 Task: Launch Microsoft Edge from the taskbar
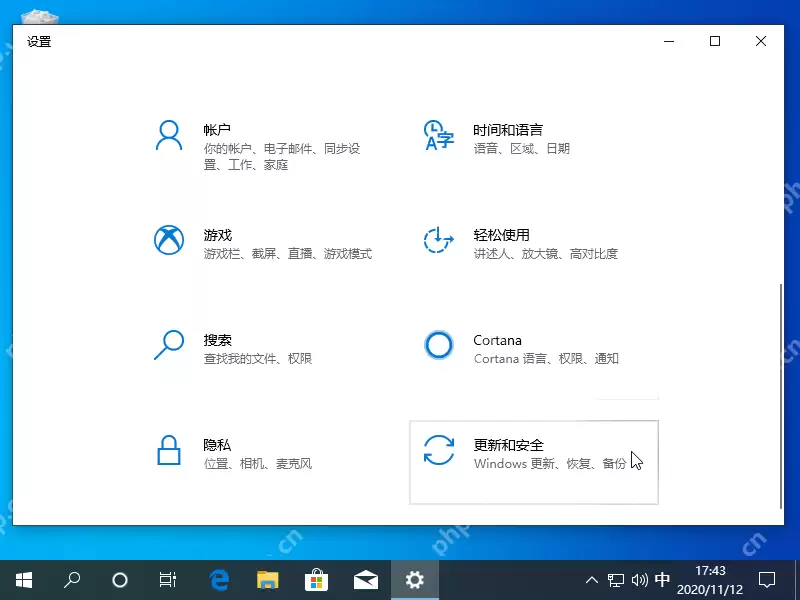[218, 579]
